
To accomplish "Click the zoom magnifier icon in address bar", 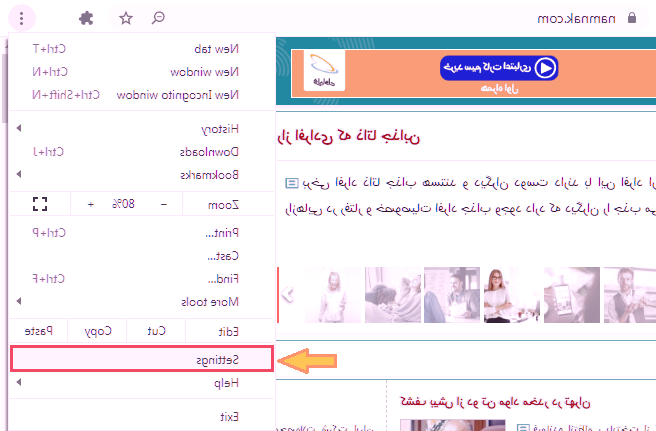I will click(158, 18).
